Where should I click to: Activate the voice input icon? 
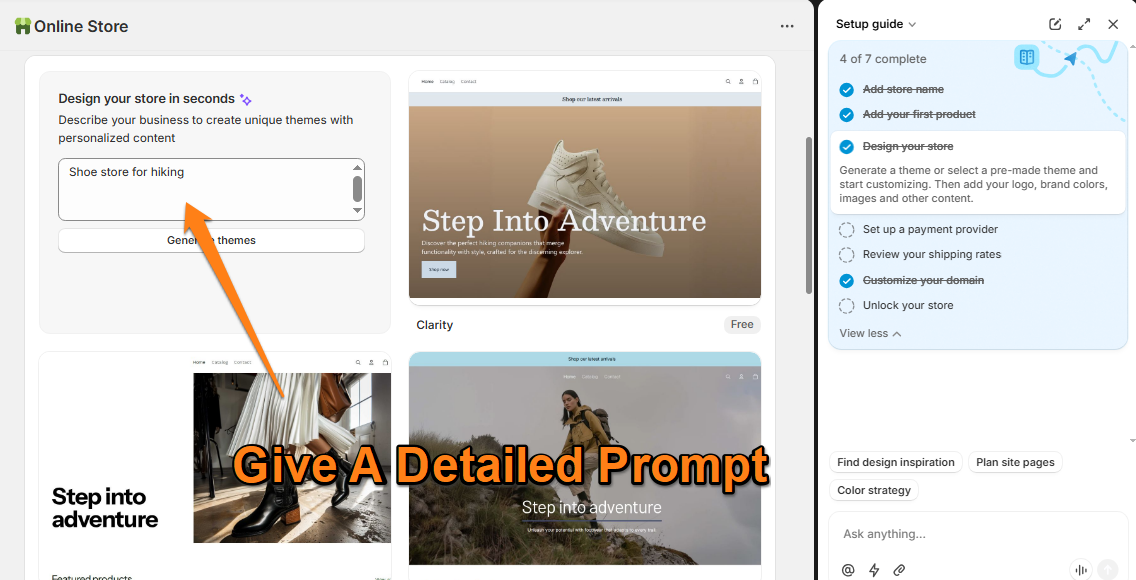click(1081, 570)
